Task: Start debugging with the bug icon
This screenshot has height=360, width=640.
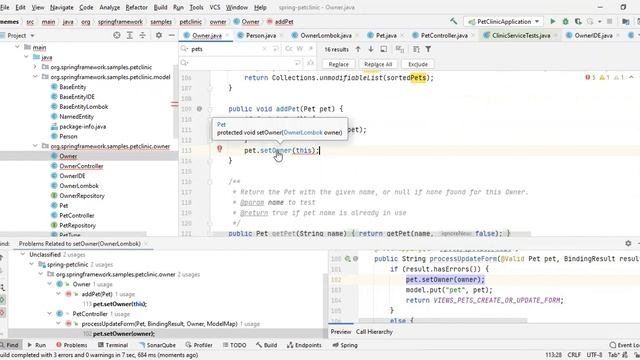Action: point(565,22)
